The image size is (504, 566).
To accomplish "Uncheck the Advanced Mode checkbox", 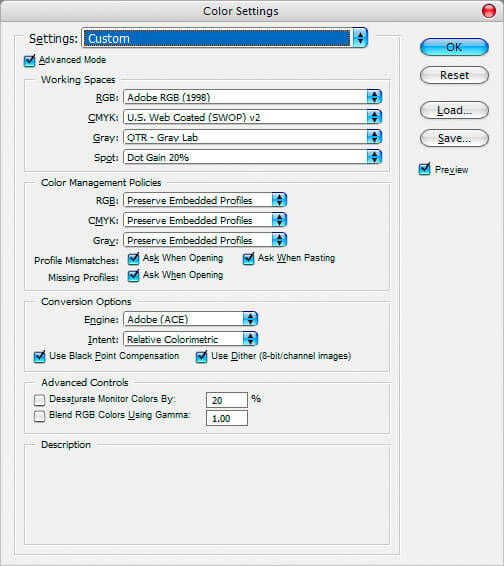I will coord(30,60).
